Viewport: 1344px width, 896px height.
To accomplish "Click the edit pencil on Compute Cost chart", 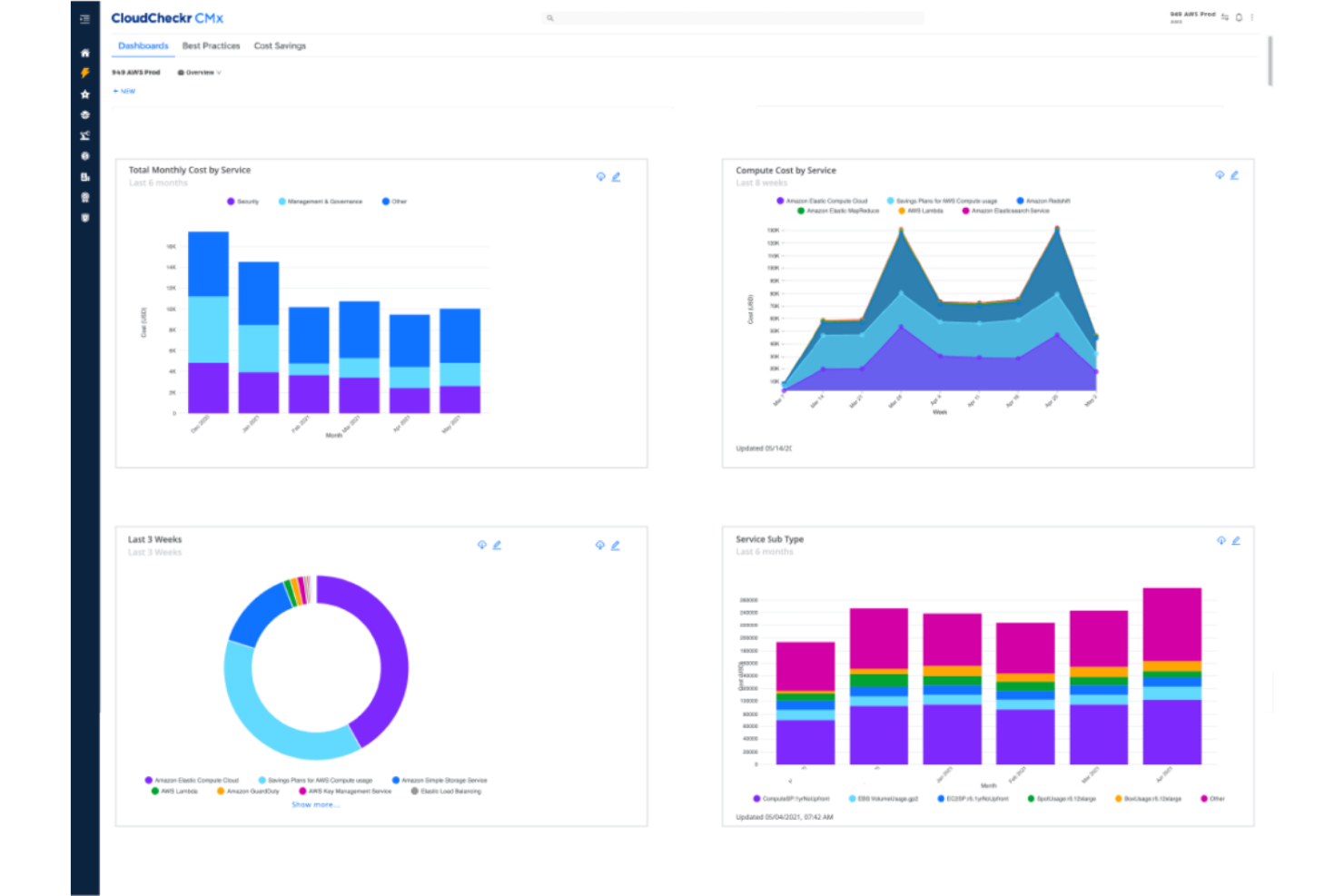I will (x=1235, y=175).
